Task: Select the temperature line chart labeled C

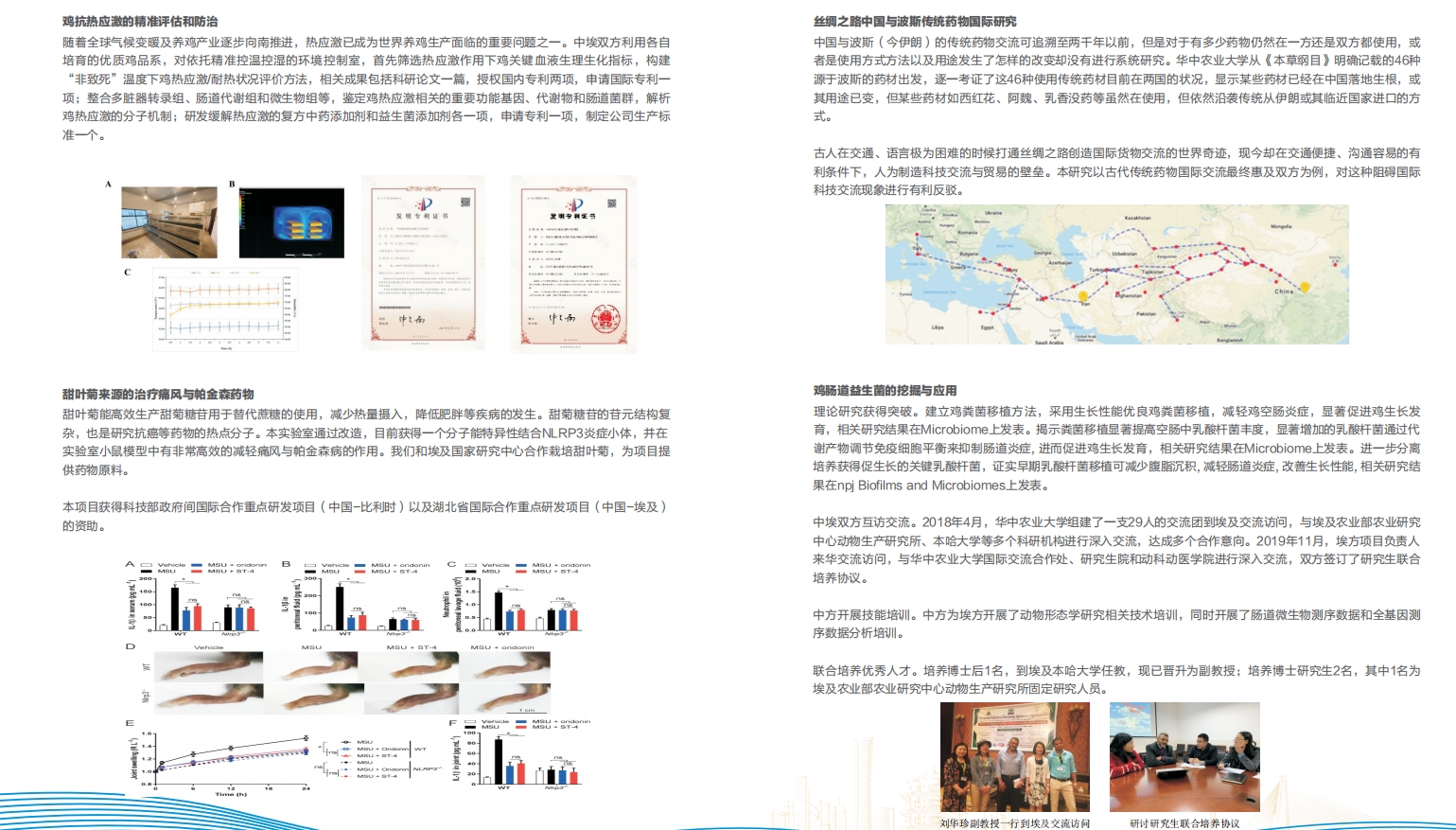Action: pyautogui.click(x=225, y=310)
